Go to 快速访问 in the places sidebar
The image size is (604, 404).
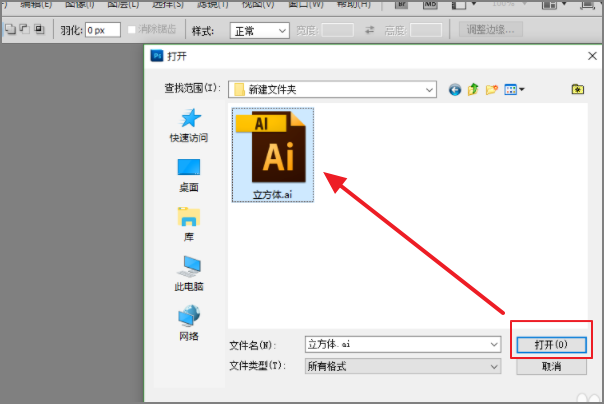coord(189,126)
